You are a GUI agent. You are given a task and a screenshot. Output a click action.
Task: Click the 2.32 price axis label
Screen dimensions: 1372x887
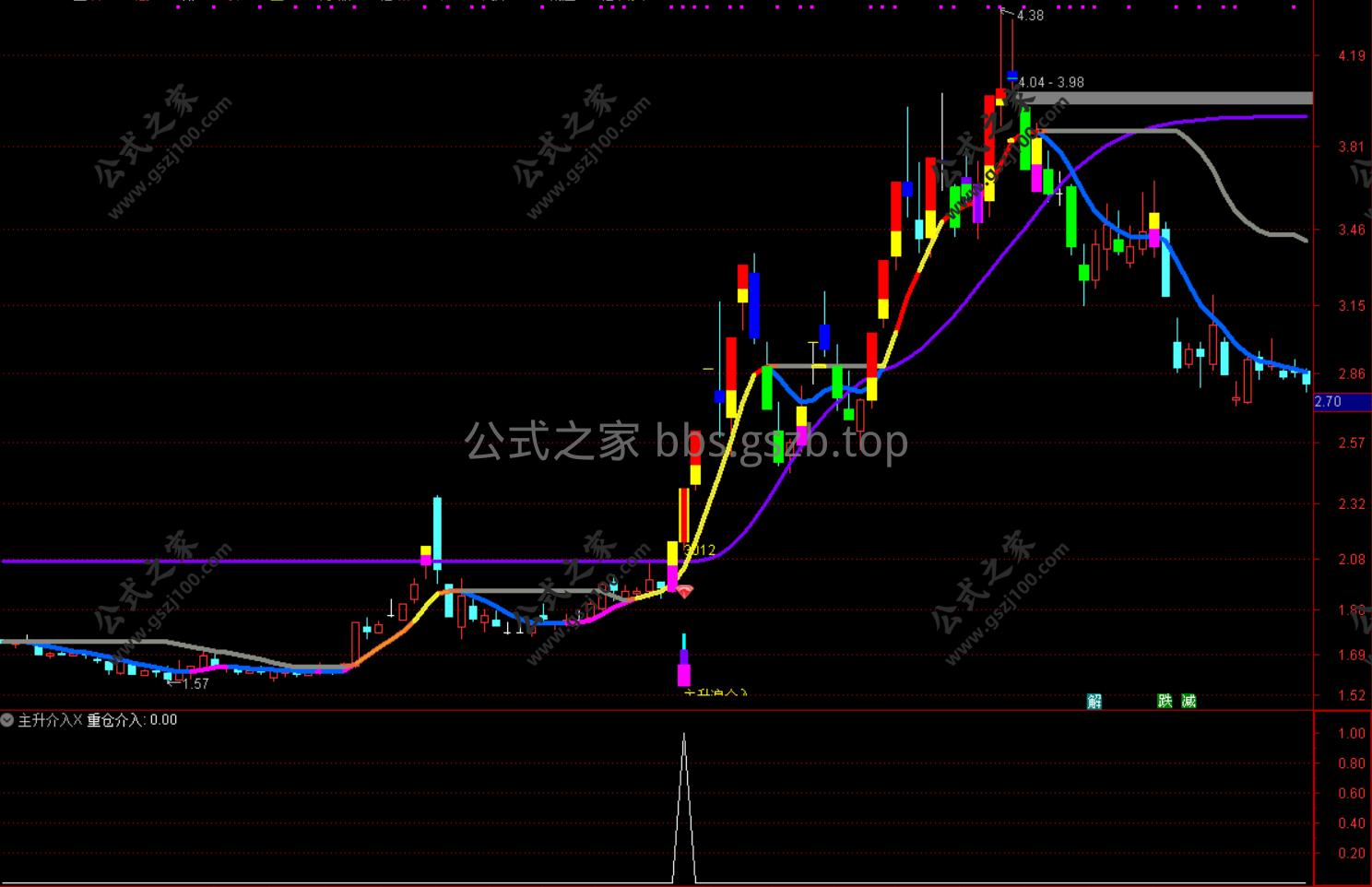point(1352,503)
